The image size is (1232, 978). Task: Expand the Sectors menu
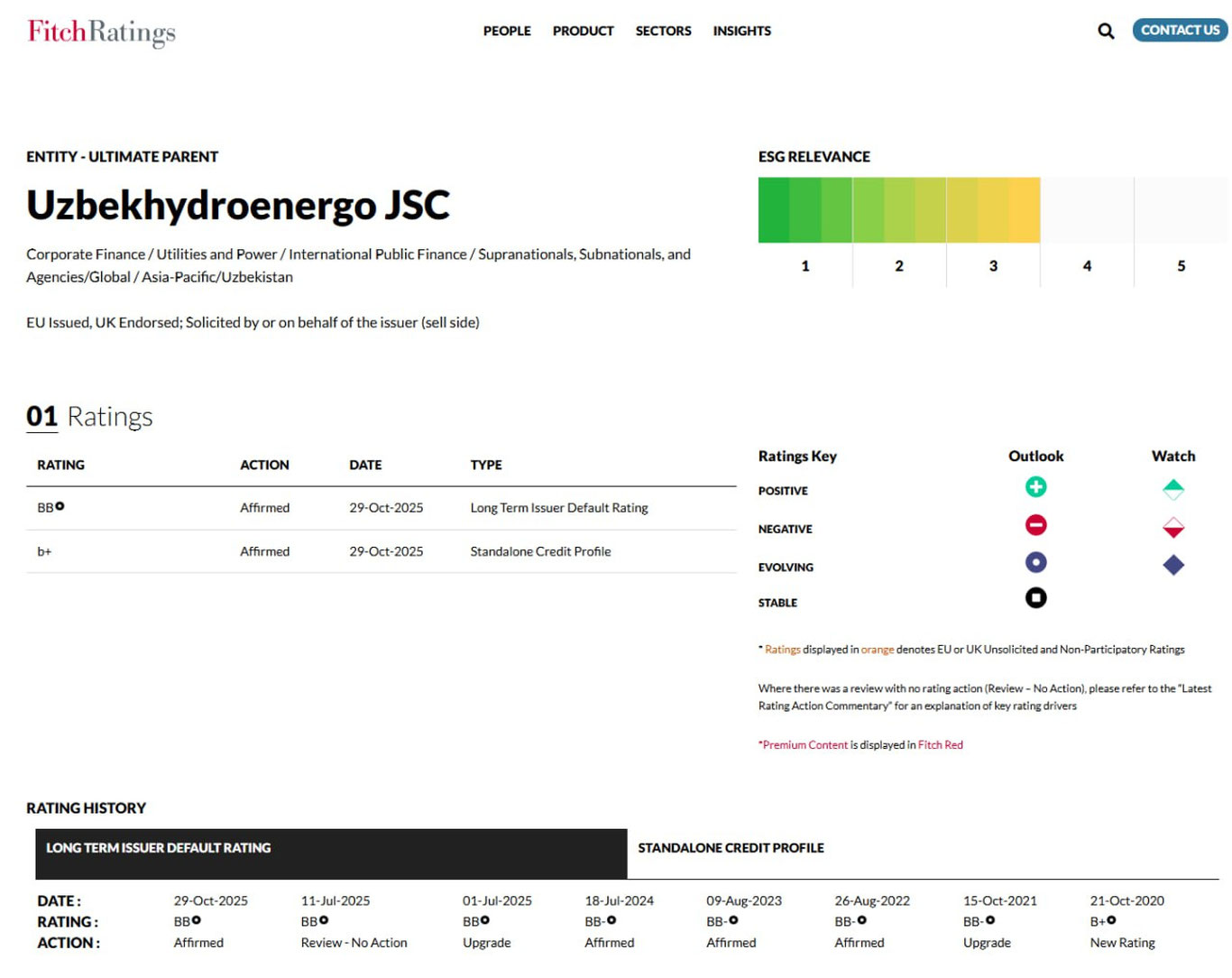pyautogui.click(x=663, y=31)
